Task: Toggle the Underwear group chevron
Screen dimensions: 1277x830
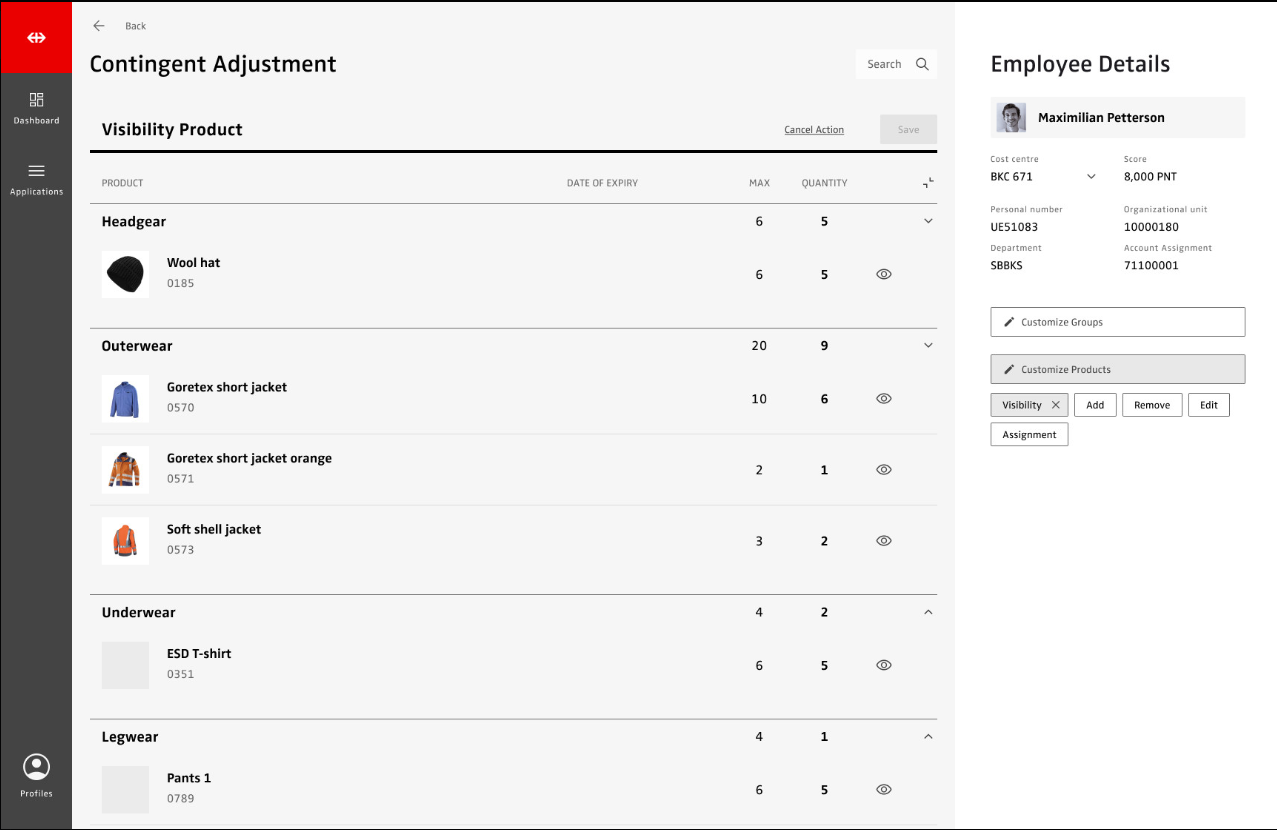Action: [928, 612]
